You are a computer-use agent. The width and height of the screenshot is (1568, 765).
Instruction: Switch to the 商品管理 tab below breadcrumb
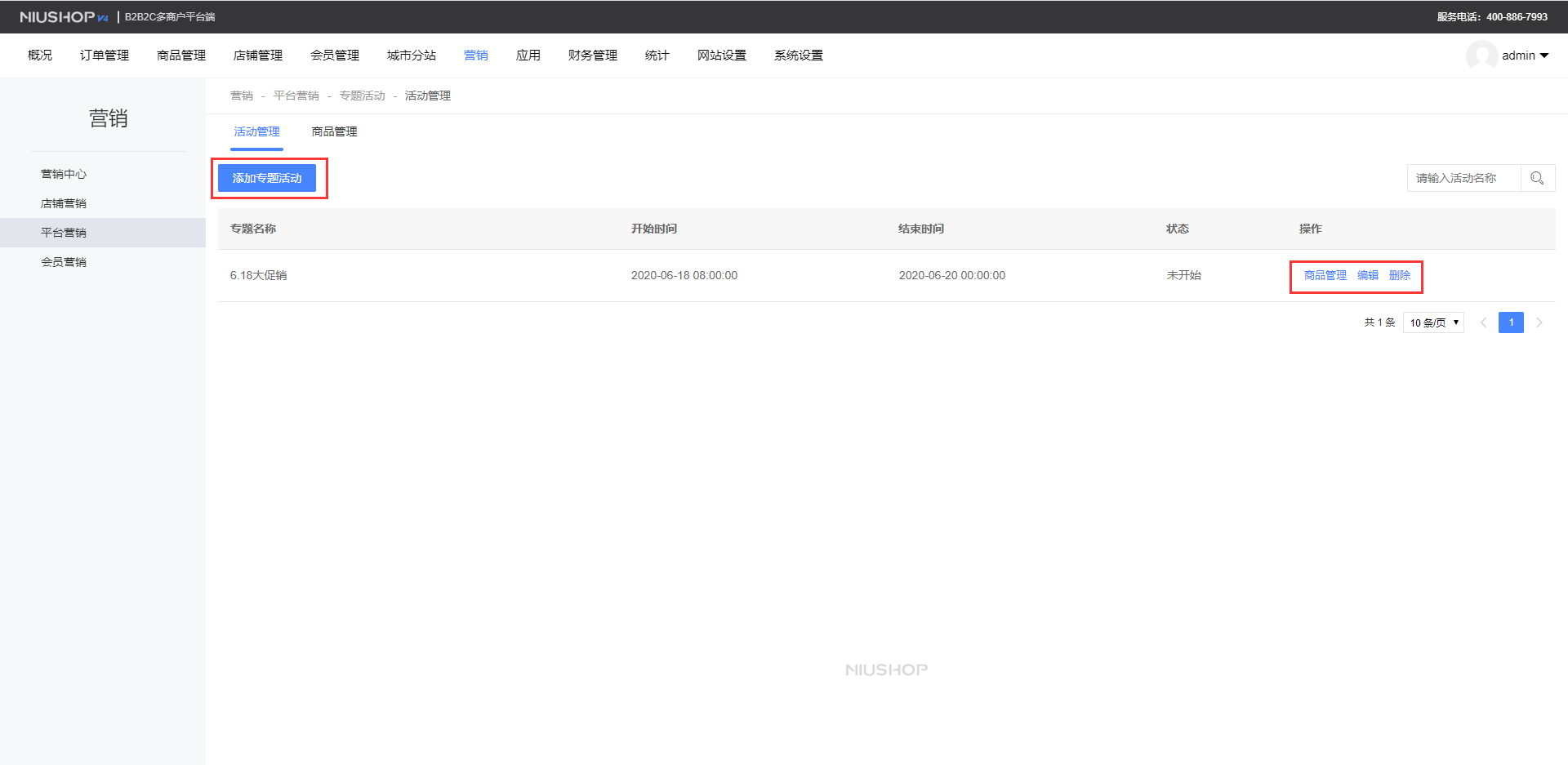pos(334,131)
